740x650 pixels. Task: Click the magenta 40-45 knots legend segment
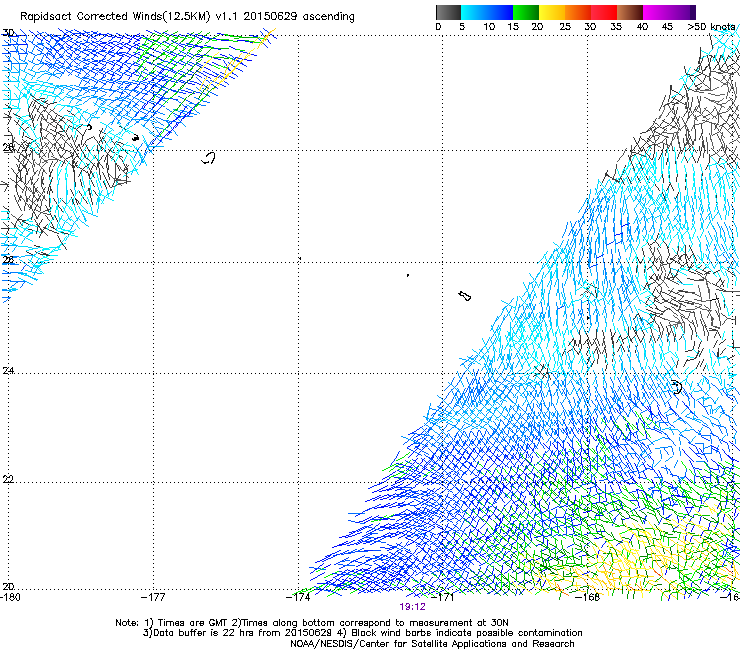pyautogui.click(x=656, y=12)
